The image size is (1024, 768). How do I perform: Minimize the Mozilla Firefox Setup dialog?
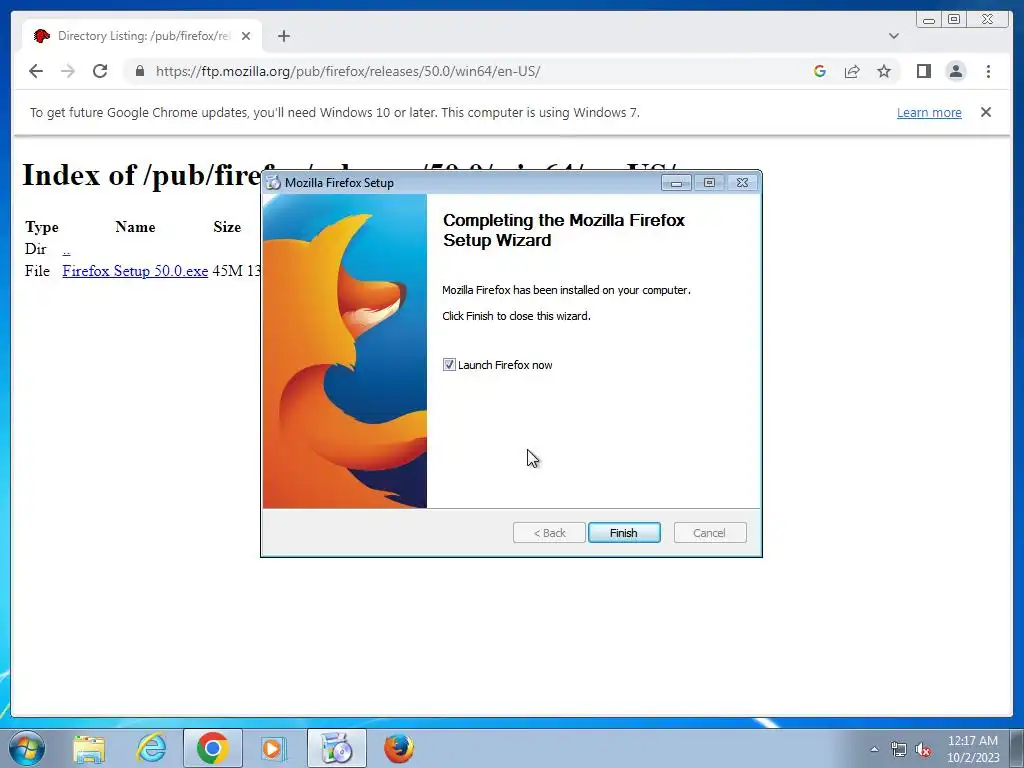click(x=676, y=183)
